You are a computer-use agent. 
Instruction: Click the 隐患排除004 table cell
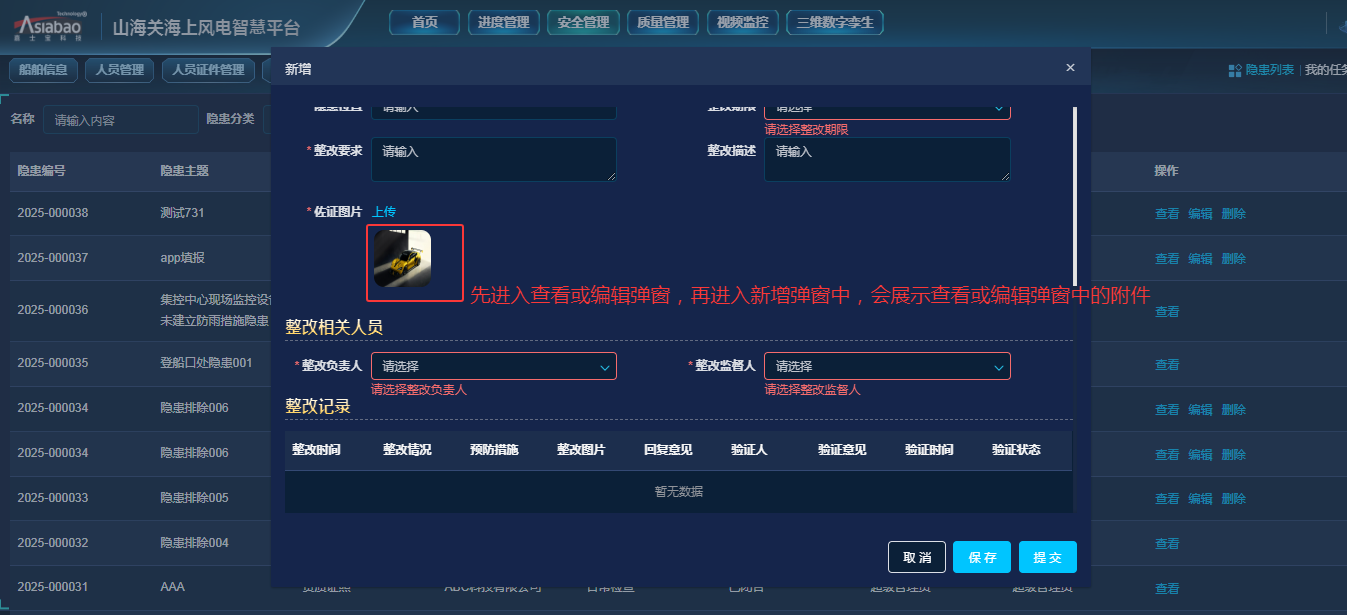click(194, 543)
